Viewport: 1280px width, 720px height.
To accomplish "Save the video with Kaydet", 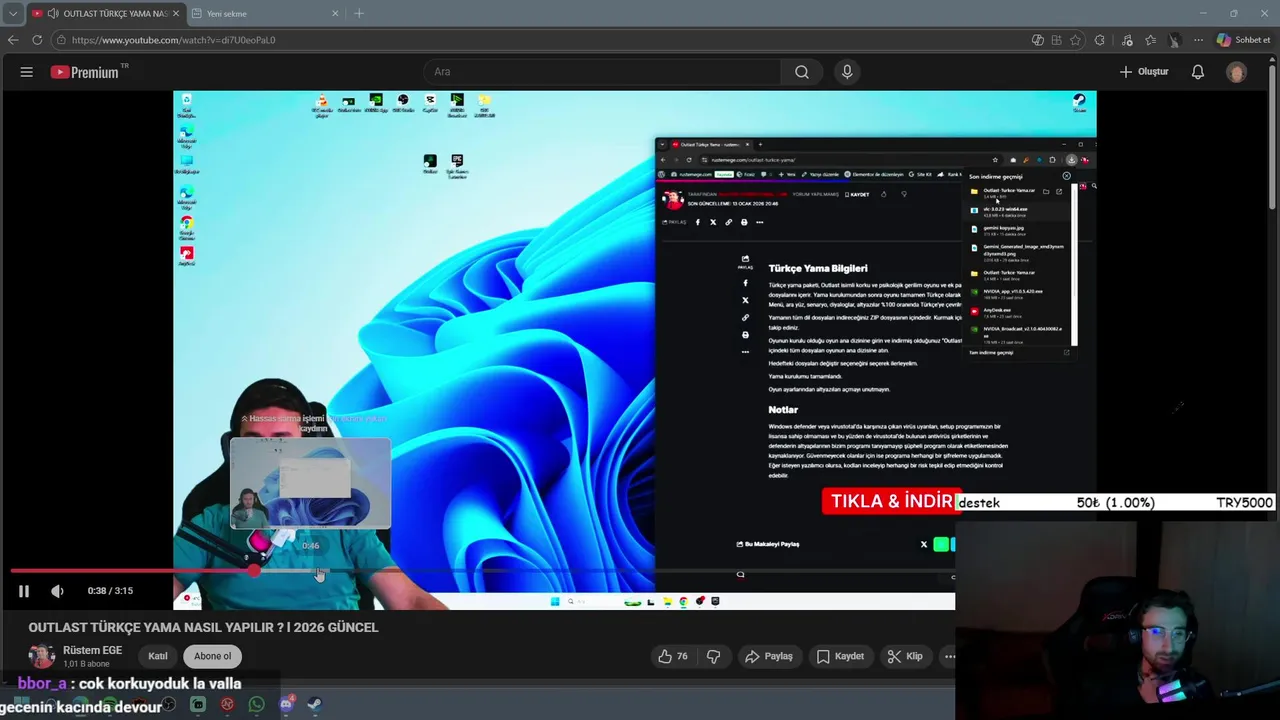I will pyautogui.click(x=840, y=656).
